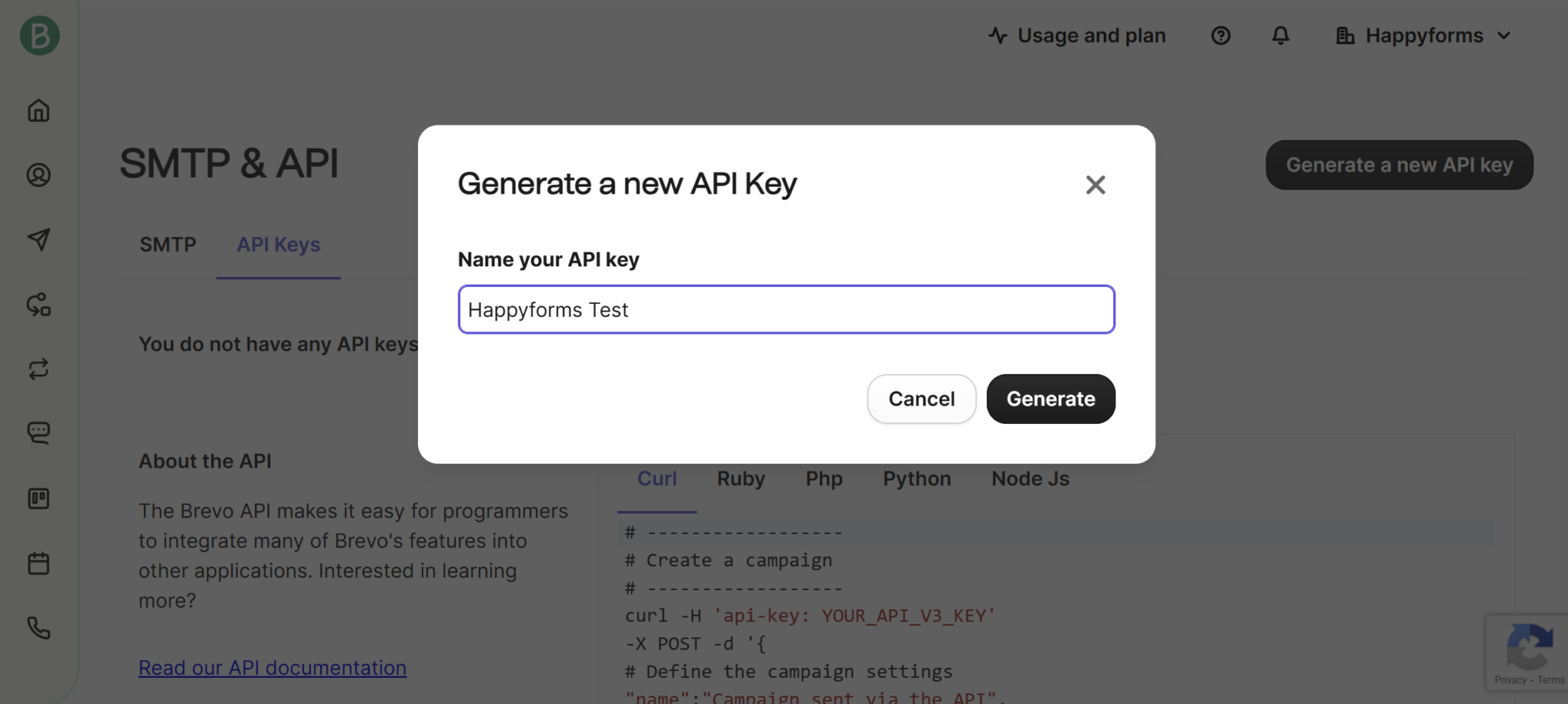This screenshot has height=704, width=1568.
Task: Select the Node Js code tab
Action: click(x=1030, y=479)
